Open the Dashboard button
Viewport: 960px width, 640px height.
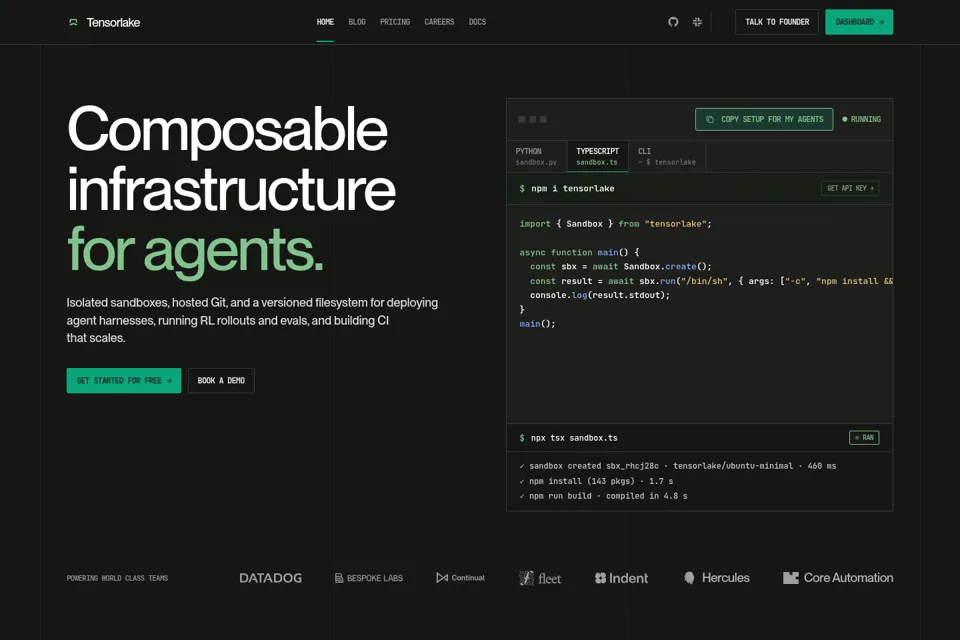tap(859, 22)
